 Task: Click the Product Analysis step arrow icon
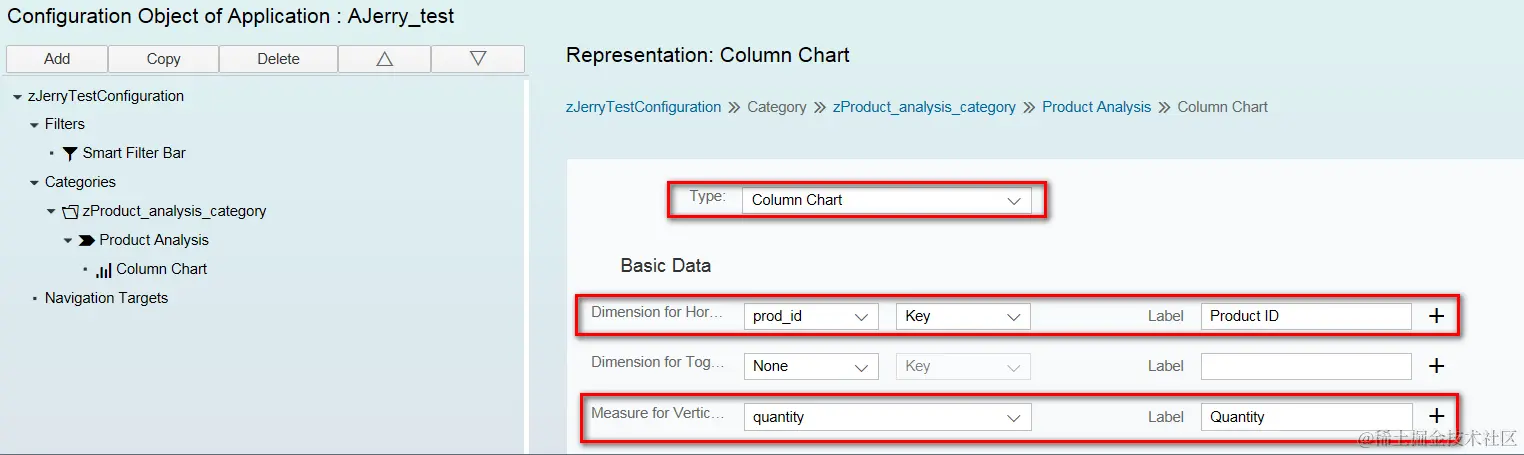87,241
